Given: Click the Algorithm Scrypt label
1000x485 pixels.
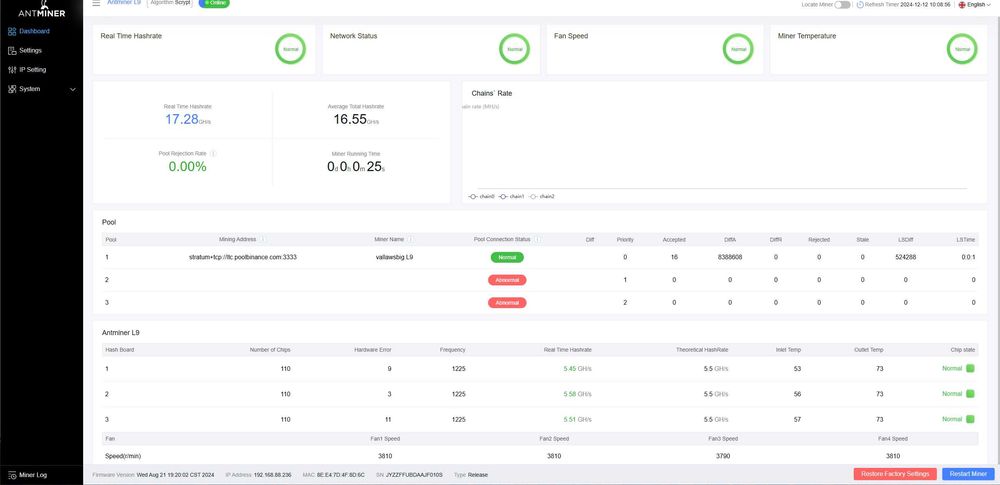Looking at the screenshot, I should [x=170, y=3].
